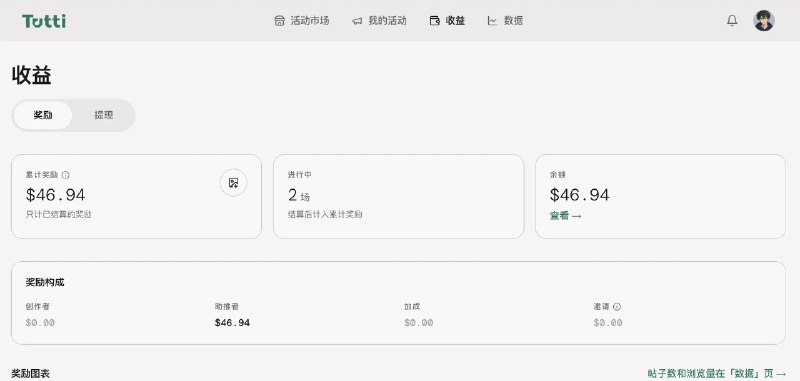
Task: Click the 累计奖励 $46.94 amount
Action: click(56, 195)
